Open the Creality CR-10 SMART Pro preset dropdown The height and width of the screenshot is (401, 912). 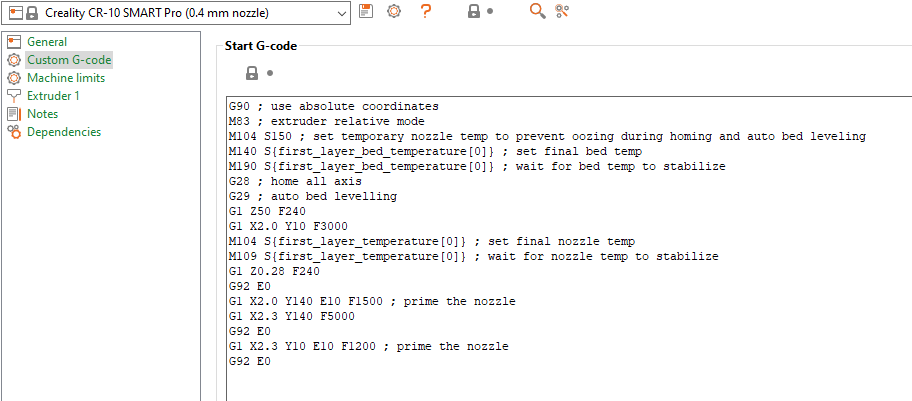click(x=341, y=12)
